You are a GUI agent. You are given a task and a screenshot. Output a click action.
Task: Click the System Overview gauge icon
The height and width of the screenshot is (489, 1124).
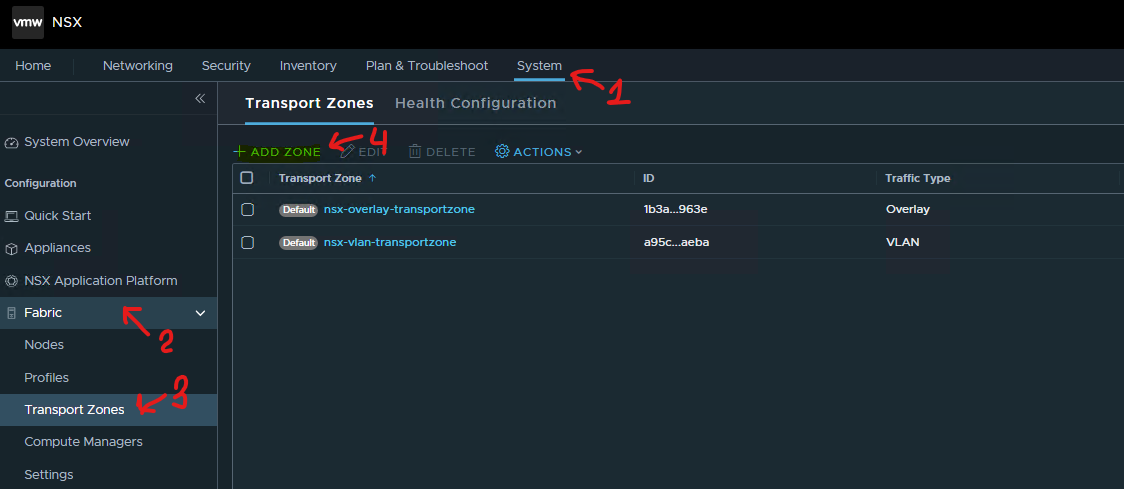[x=11, y=143]
